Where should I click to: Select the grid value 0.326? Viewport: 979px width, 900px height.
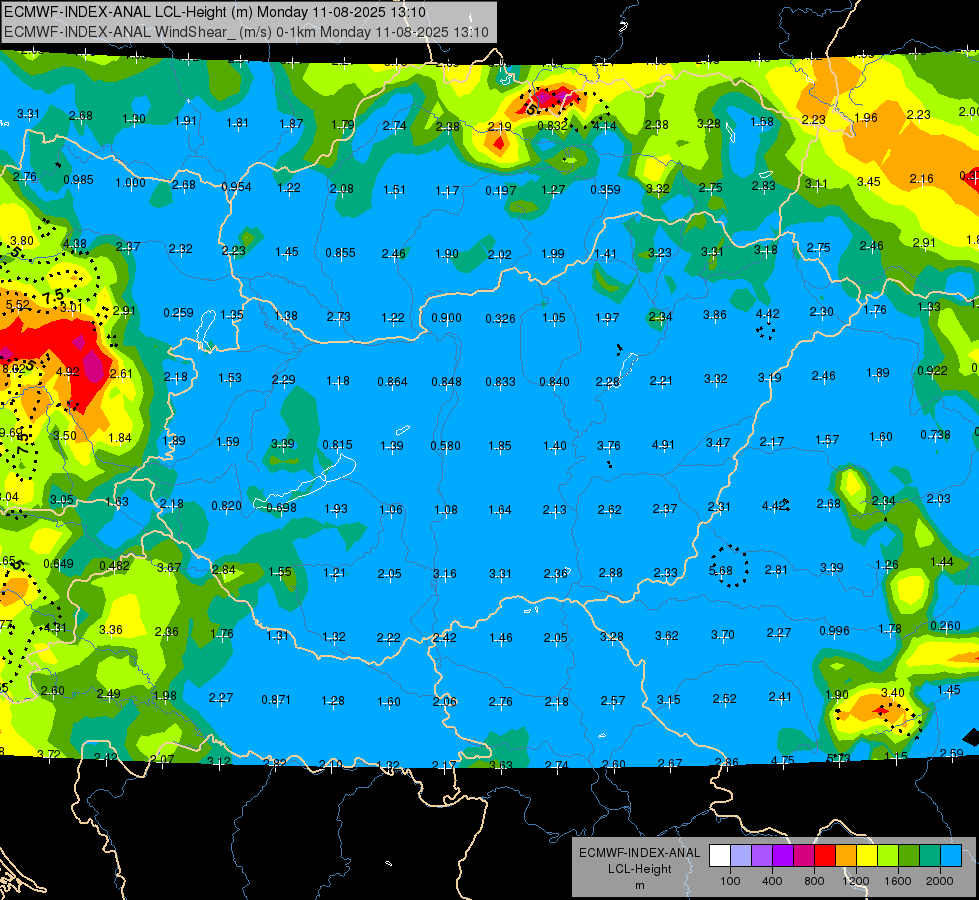(x=501, y=319)
